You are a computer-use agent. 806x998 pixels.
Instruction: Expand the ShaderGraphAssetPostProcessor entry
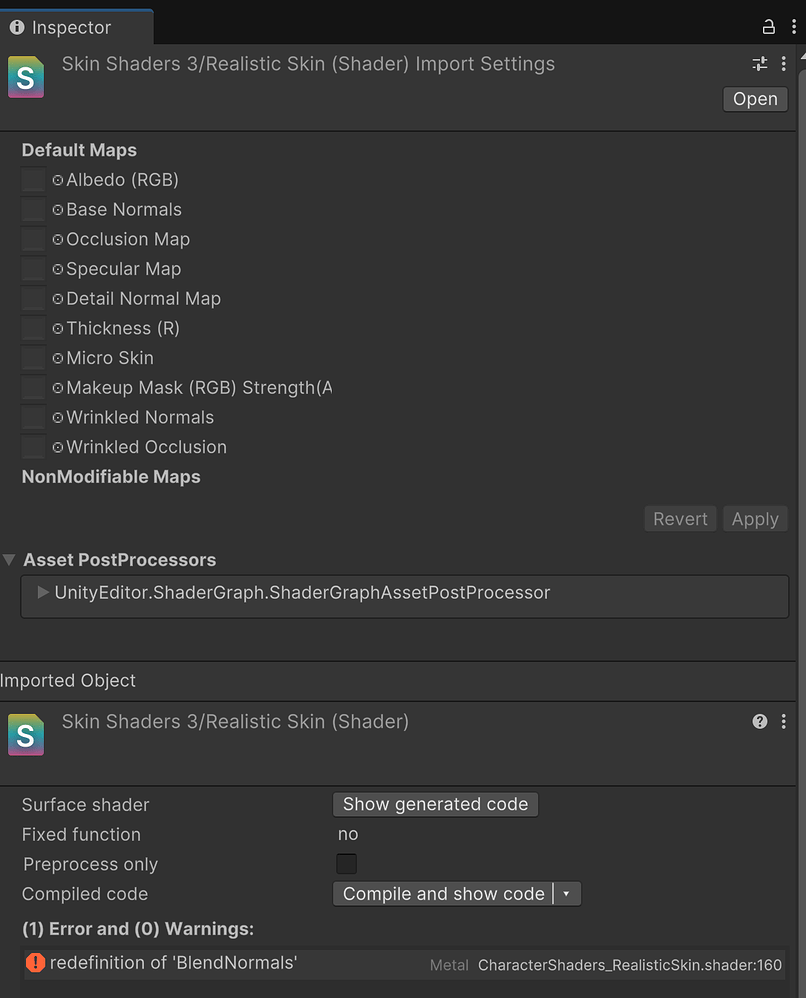(x=42, y=592)
